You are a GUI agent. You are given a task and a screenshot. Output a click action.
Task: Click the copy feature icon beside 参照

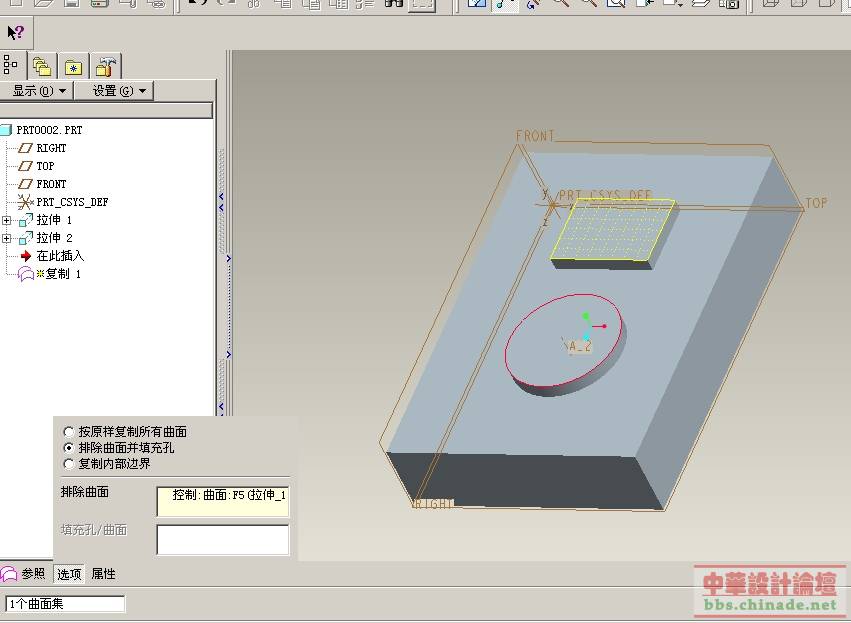click(x=9, y=574)
